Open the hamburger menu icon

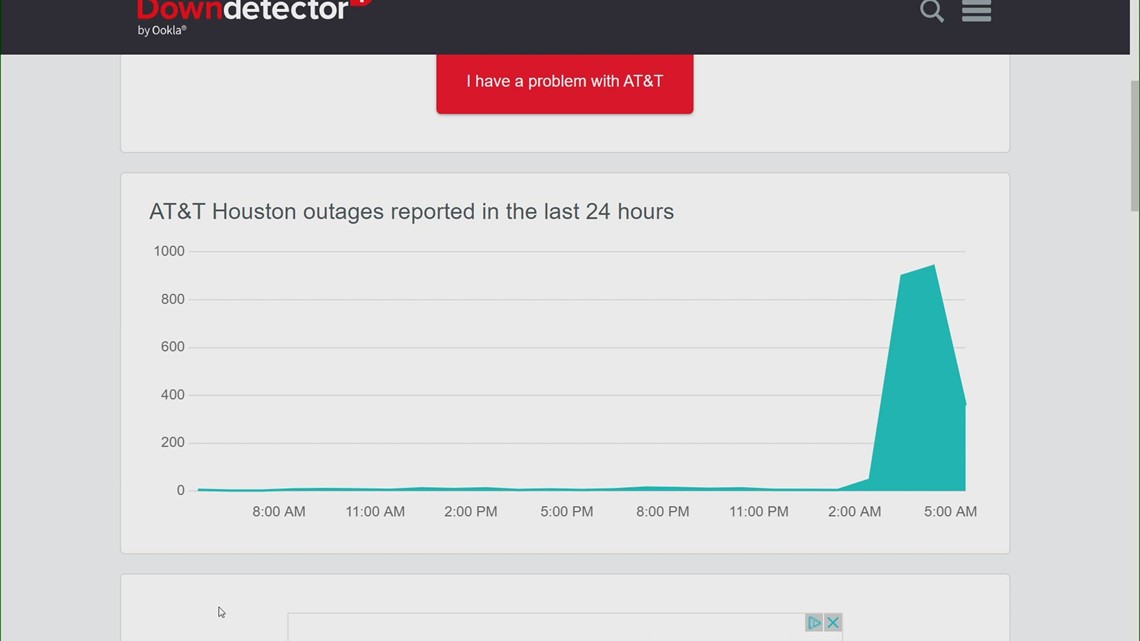click(x=976, y=11)
